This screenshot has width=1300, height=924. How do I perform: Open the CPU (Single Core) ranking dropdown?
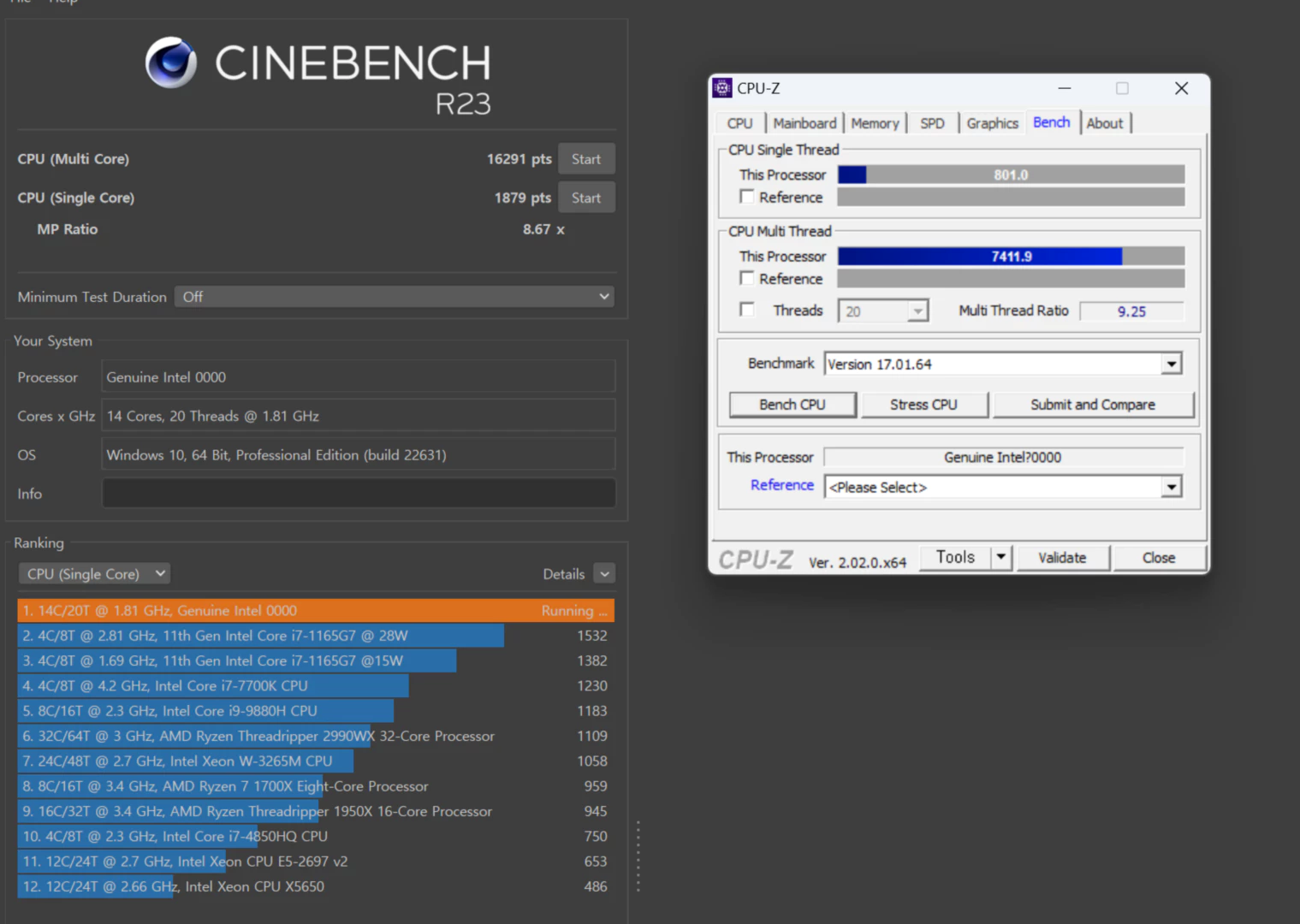click(94, 573)
